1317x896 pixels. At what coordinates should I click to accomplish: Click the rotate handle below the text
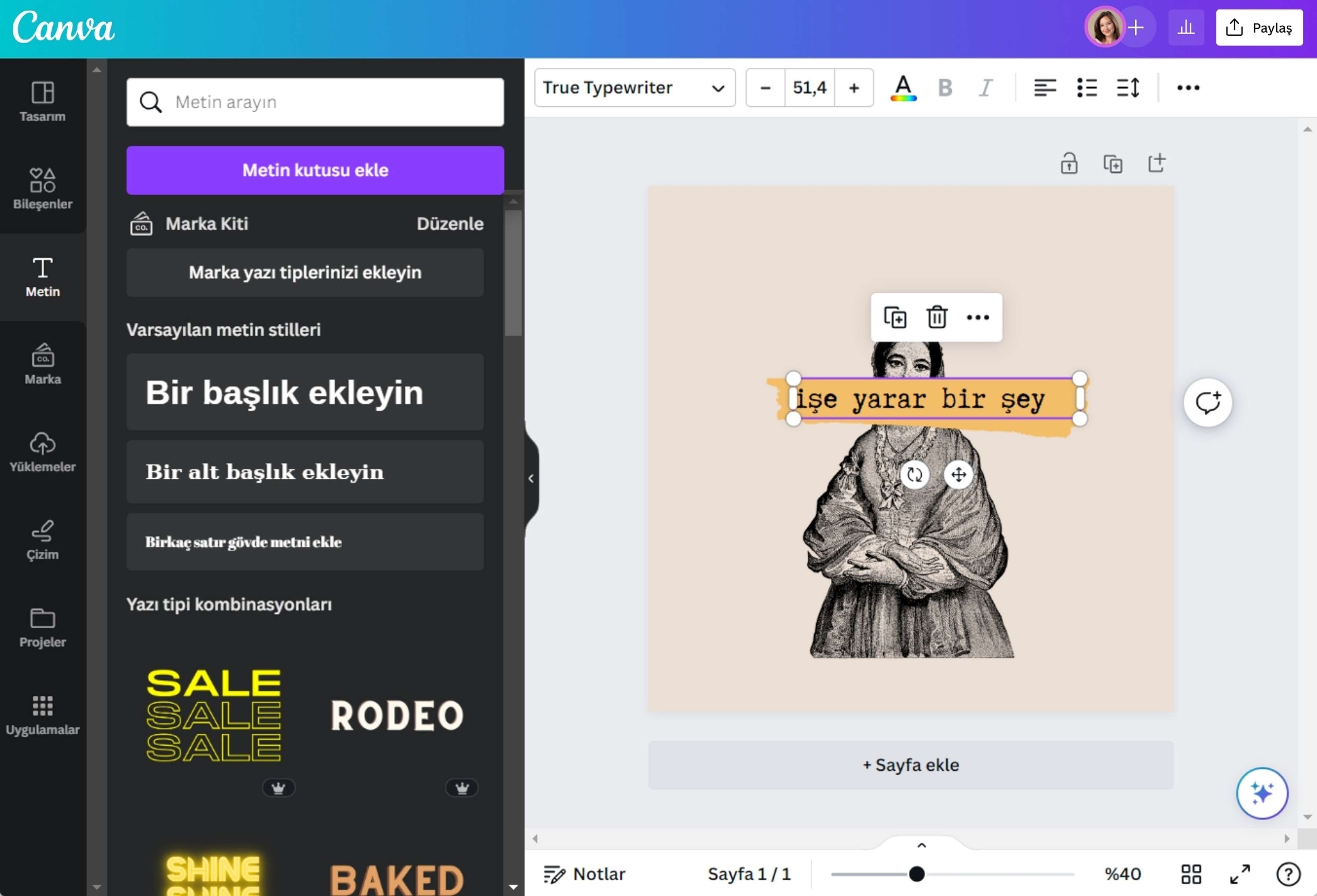tap(915, 475)
